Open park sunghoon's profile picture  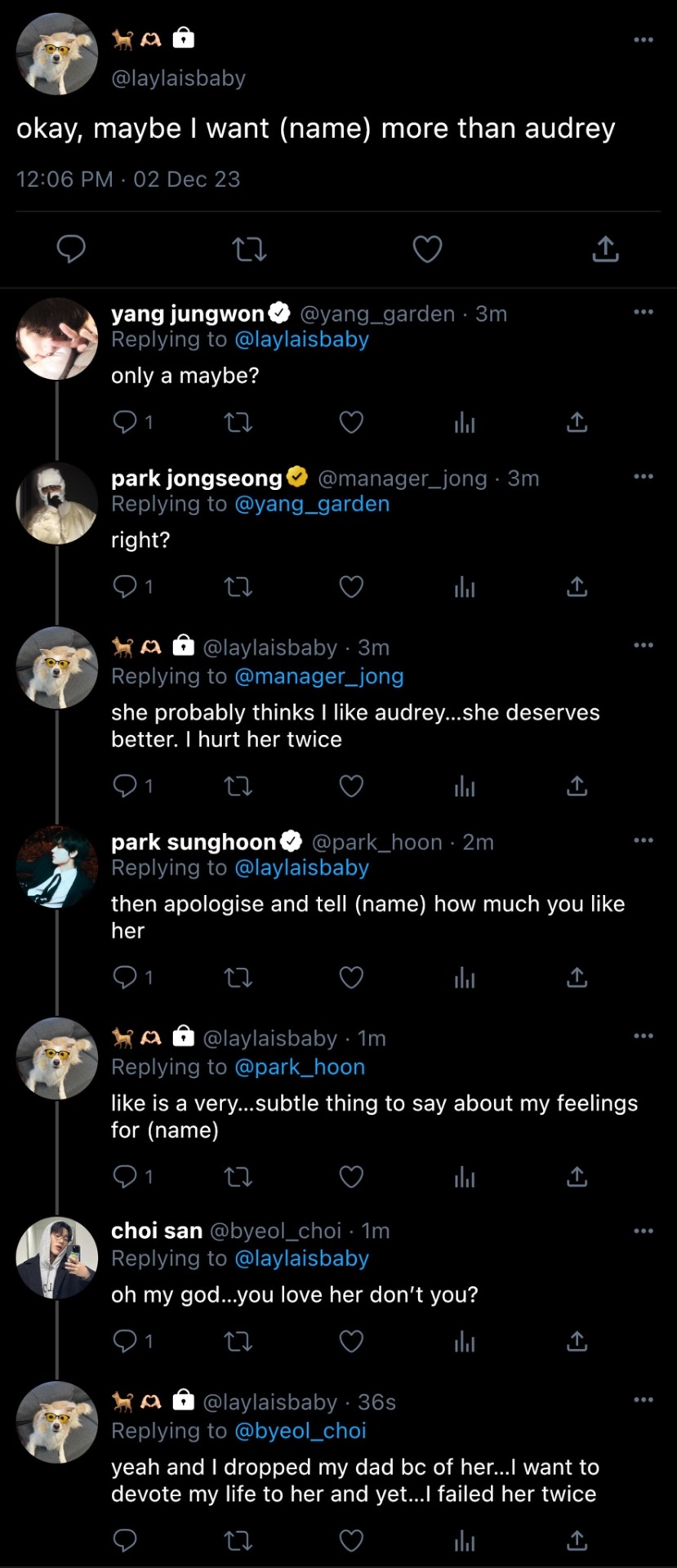[x=57, y=866]
